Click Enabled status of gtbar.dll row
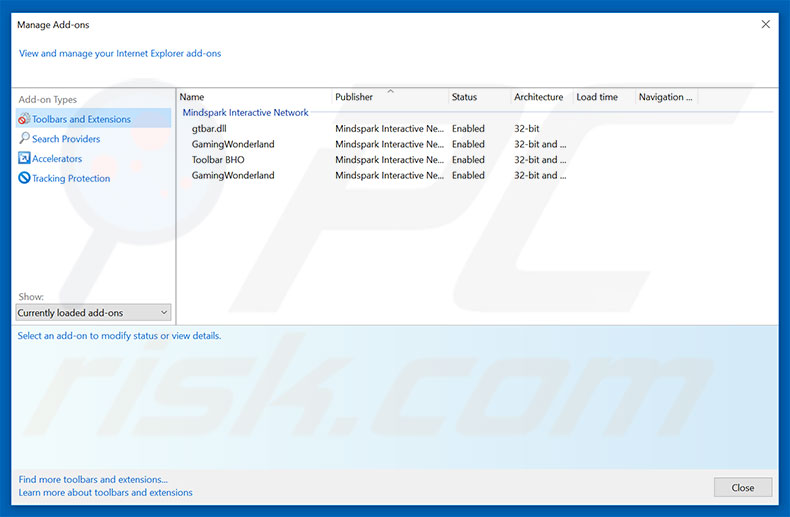The image size is (790, 517). 468,128
